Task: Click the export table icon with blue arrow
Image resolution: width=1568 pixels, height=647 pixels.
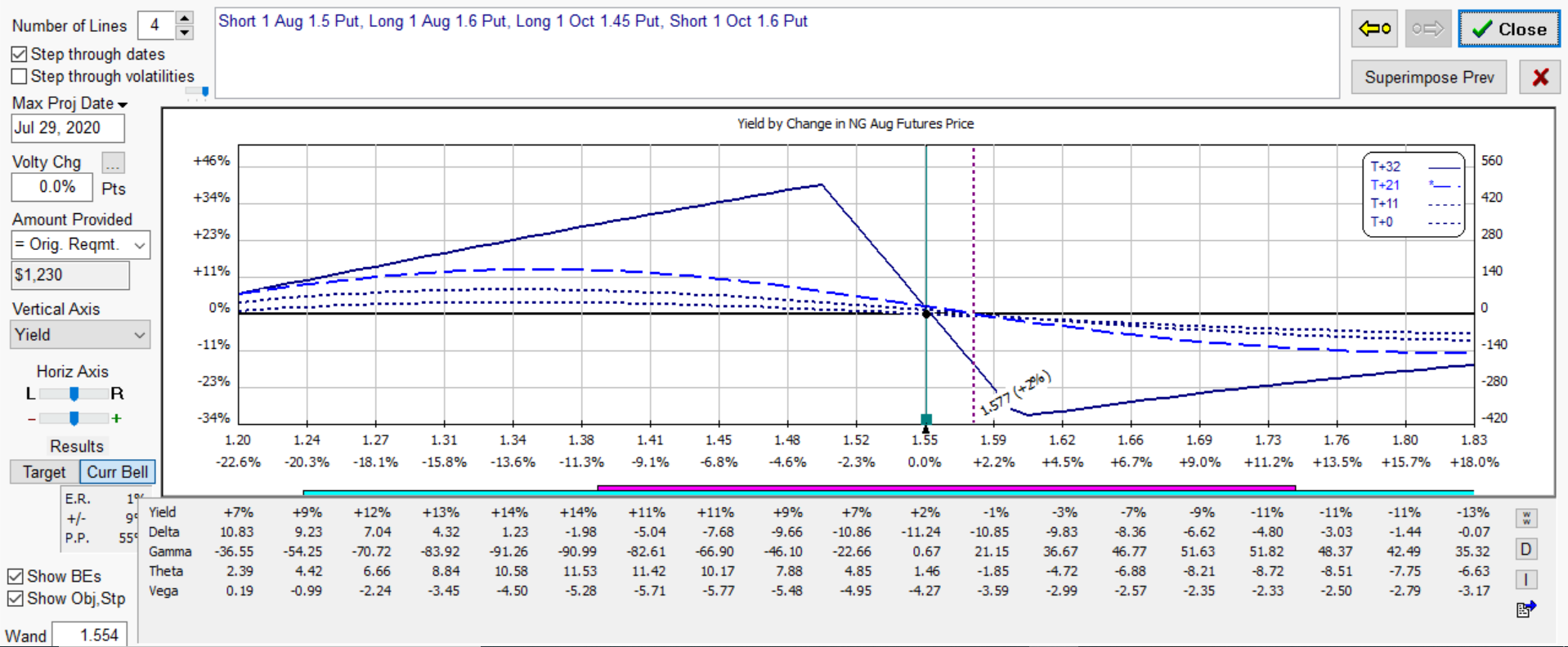Action: [x=1526, y=609]
